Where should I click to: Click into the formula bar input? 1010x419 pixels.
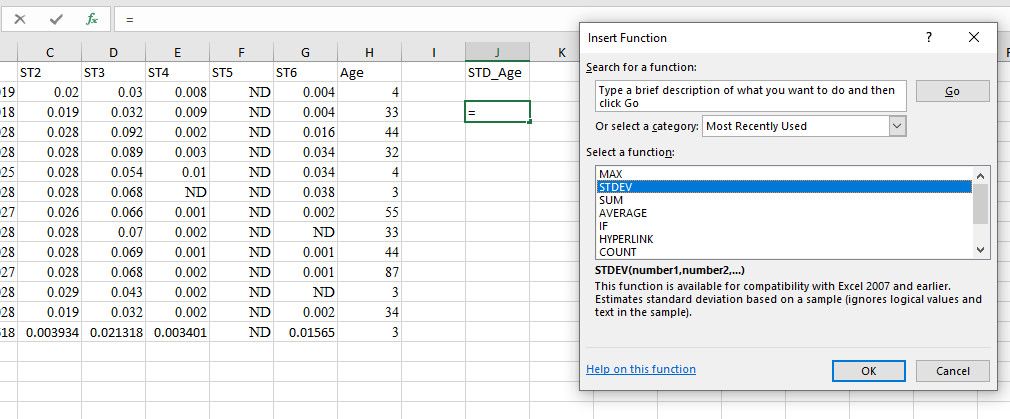pyautogui.click(x=348, y=19)
